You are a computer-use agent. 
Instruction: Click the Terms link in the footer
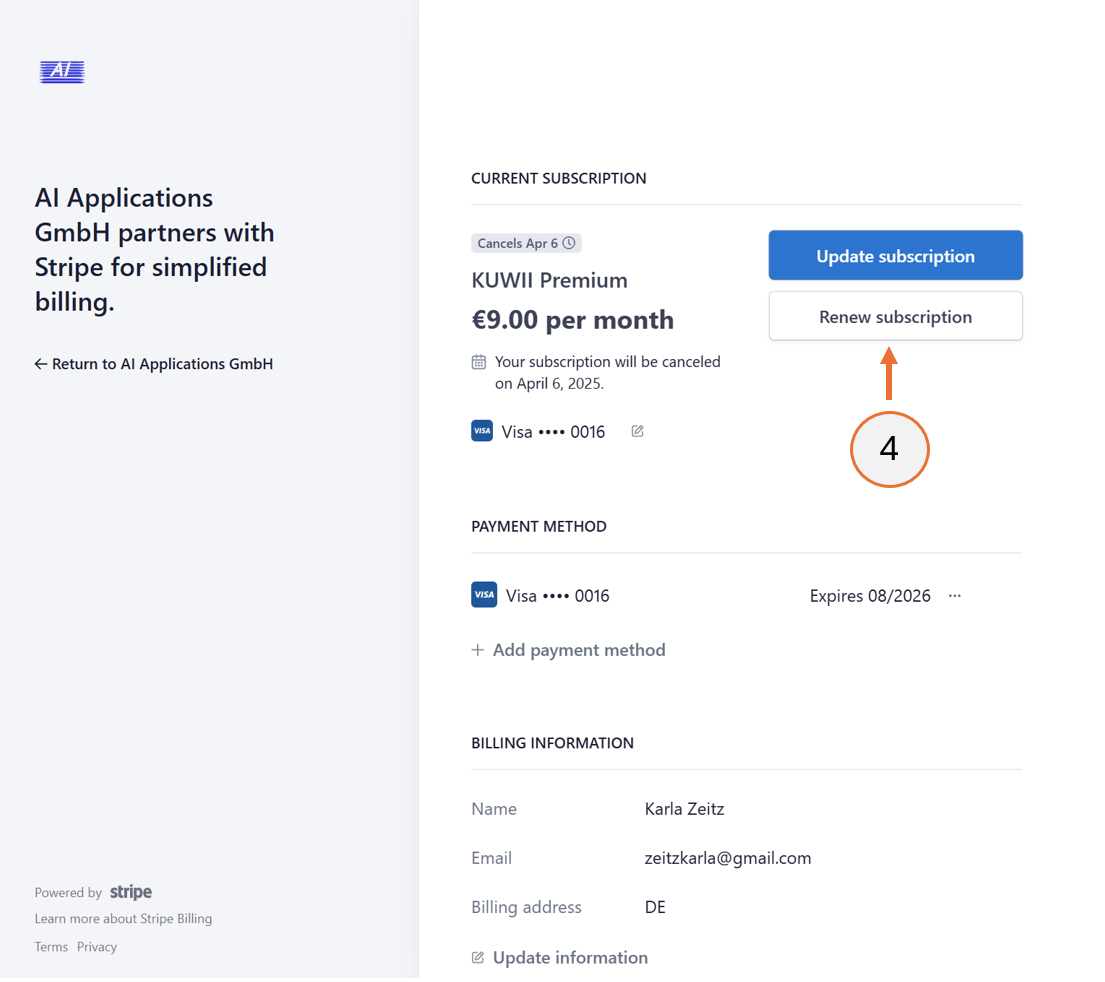[50, 946]
